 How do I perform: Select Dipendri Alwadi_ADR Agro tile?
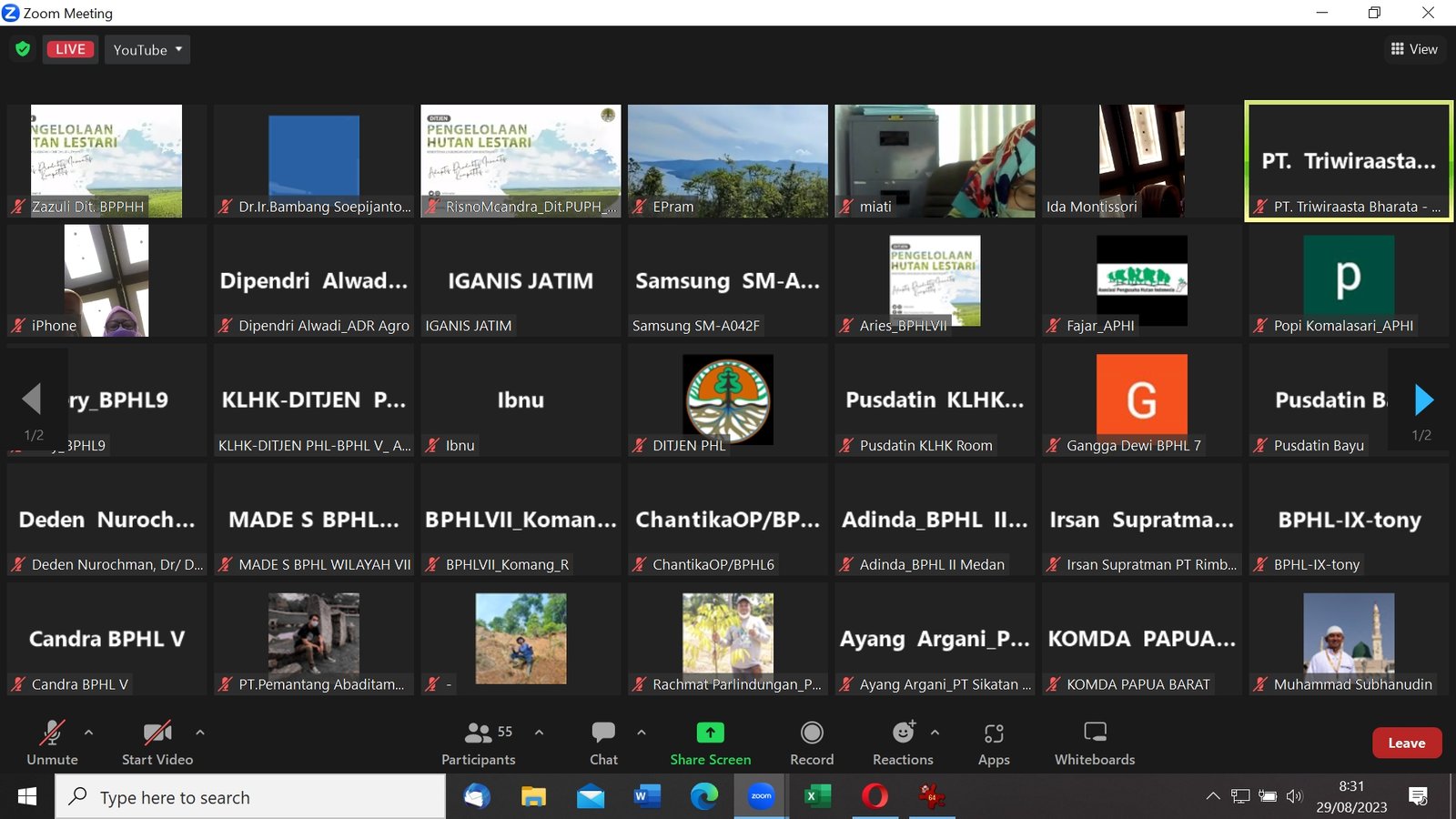point(314,280)
